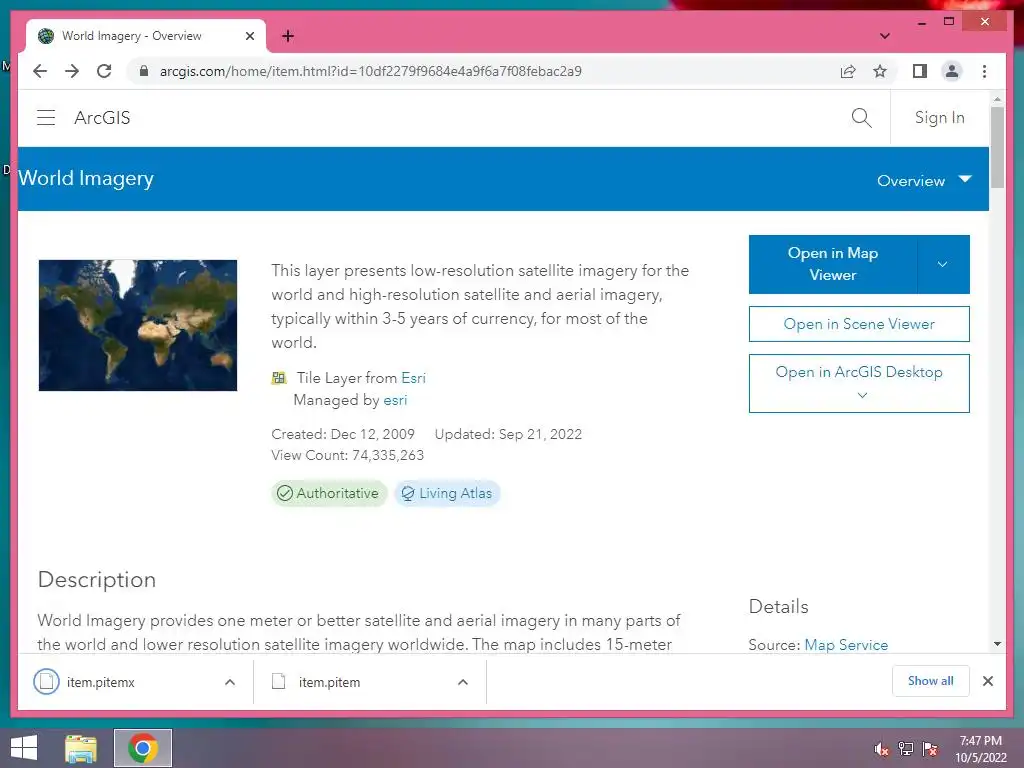Expand the item.pitem download options chevron
Viewport: 1024px width, 768px height.
[x=463, y=682]
